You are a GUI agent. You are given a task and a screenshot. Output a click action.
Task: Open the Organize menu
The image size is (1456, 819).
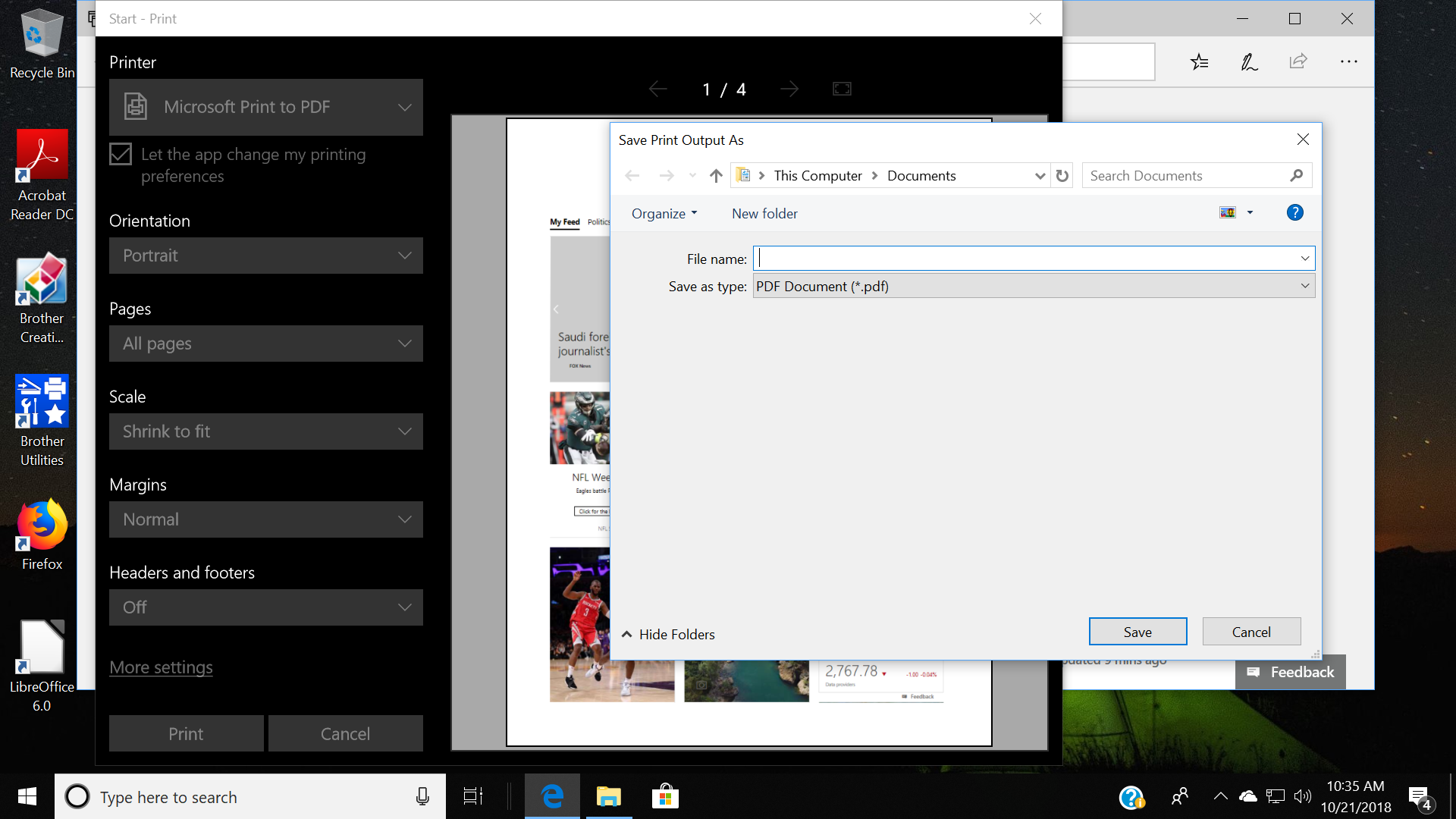(664, 214)
